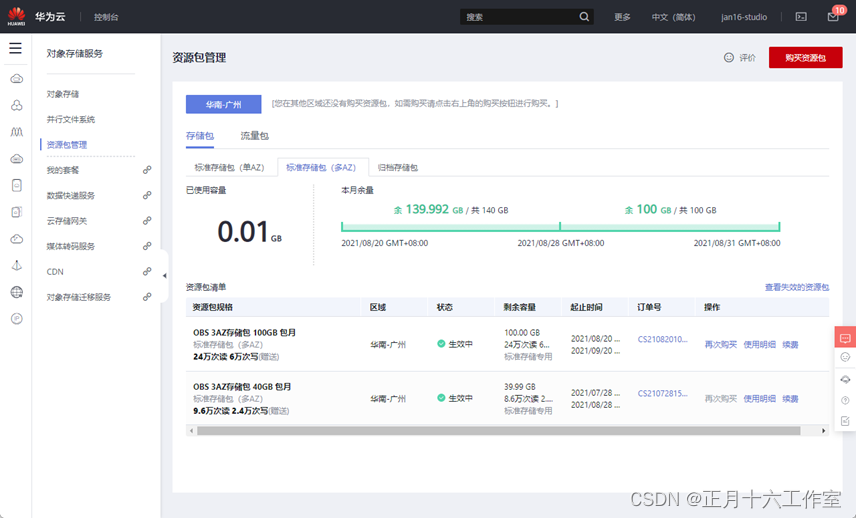Open external link icon for CDN

[x=147, y=271]
